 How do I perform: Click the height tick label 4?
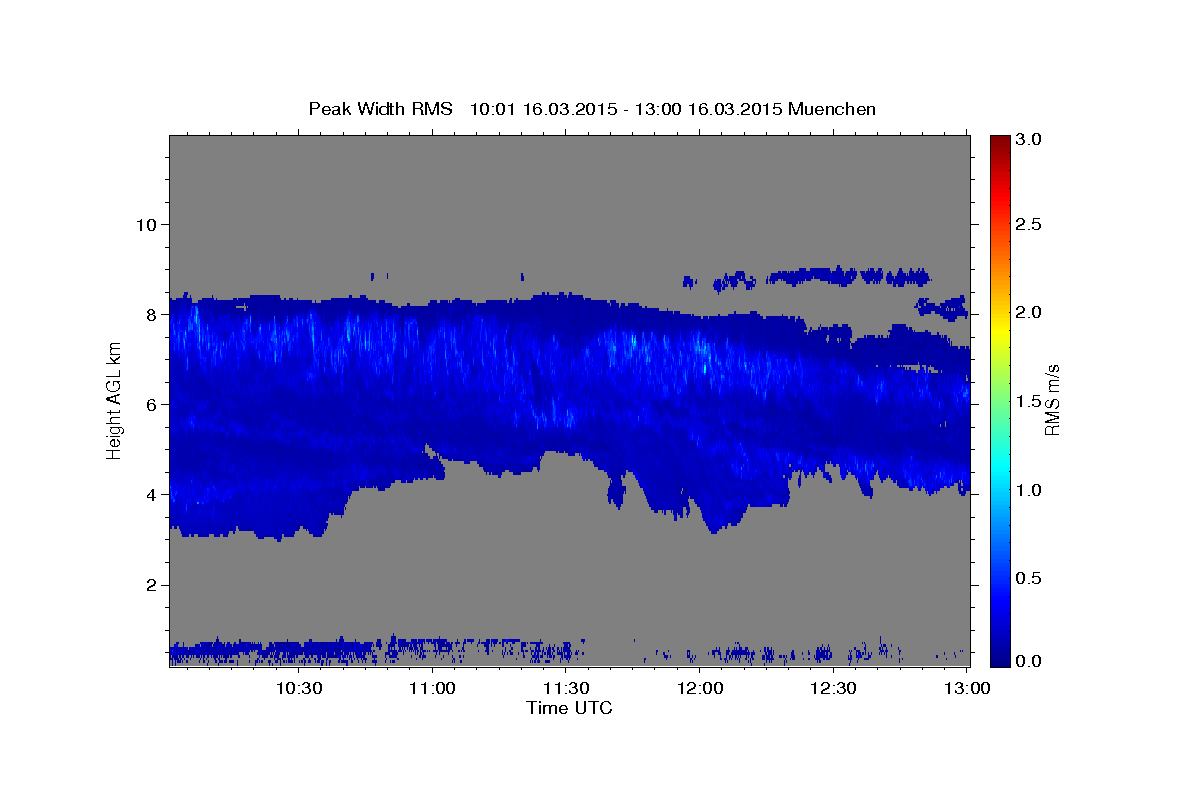pyautogui.click(x=152, y=494)
